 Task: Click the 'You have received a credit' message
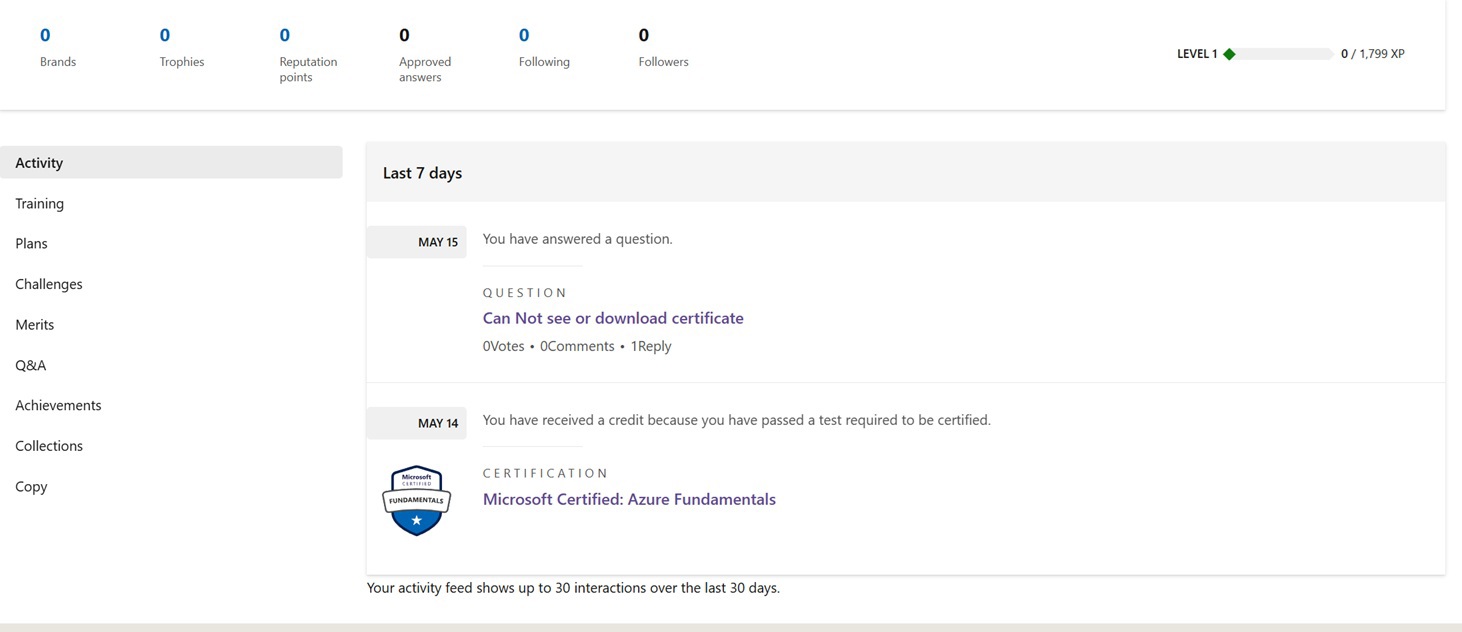point(737,420)
